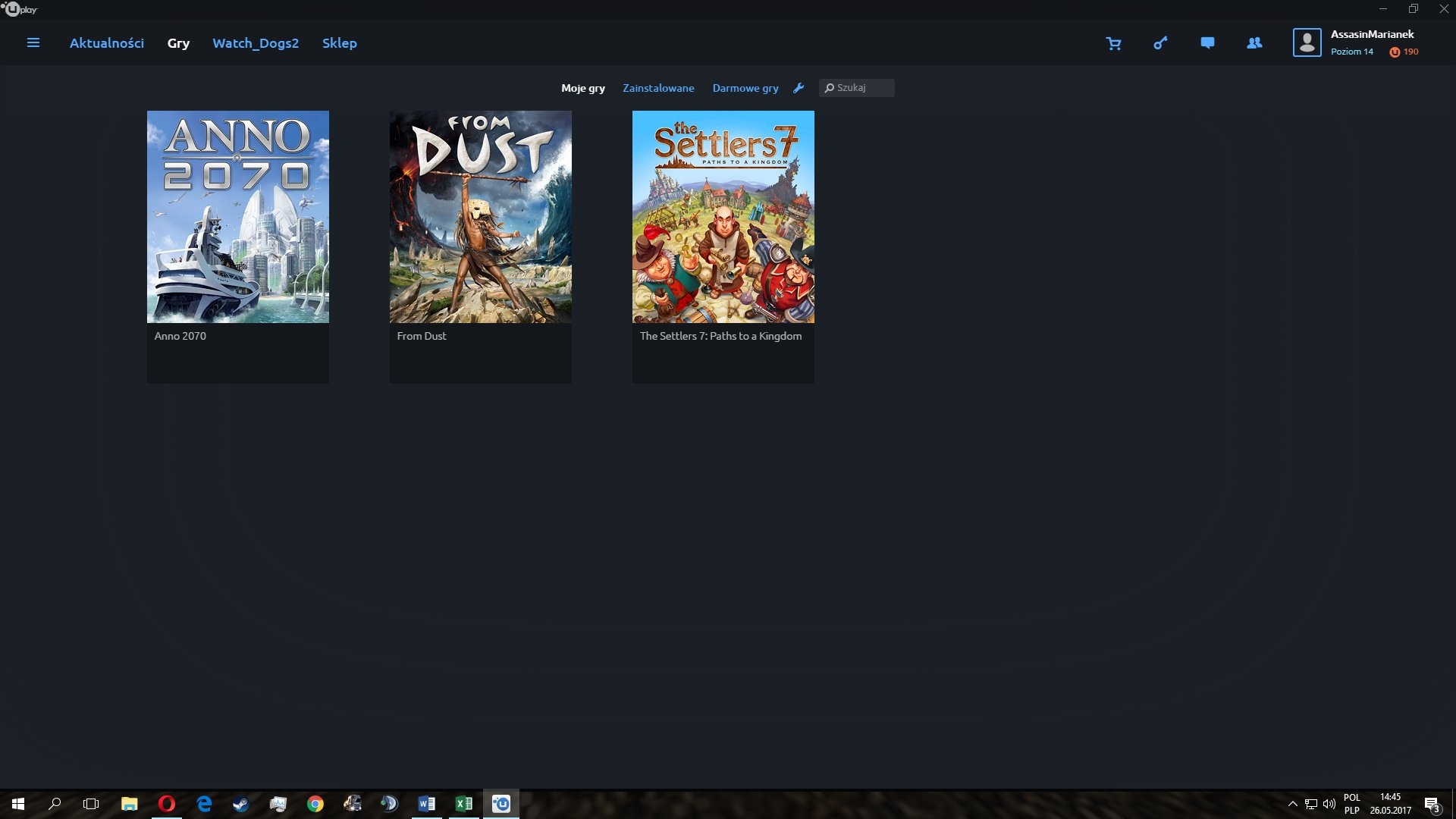Click the Szukaj search field
The width and height of the screenshot is (1456, 819).
tap(856, 88)
